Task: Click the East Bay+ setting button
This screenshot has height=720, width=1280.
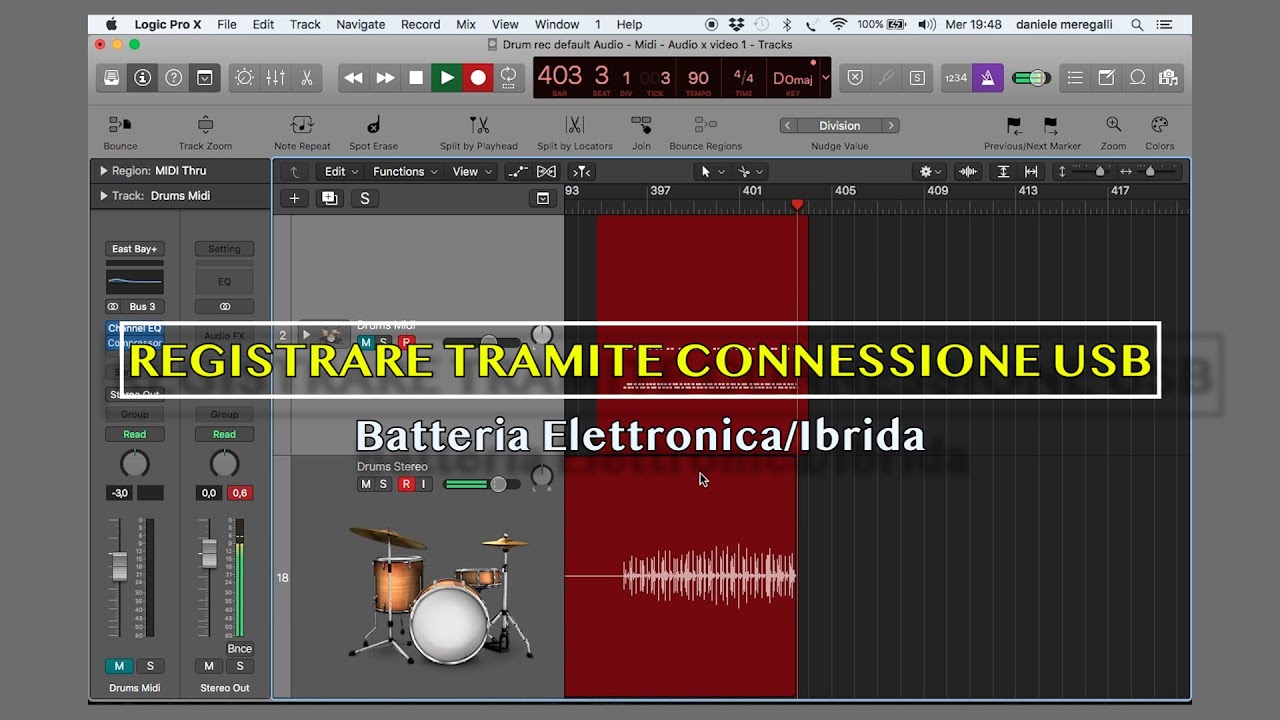Action: click(134, 249)
